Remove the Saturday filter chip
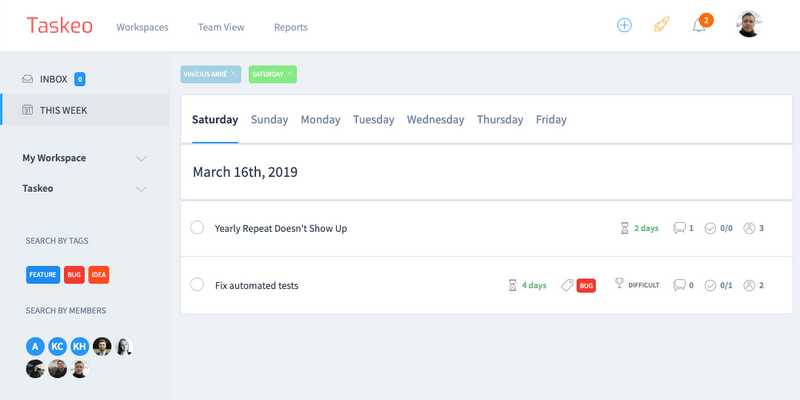 290,74
